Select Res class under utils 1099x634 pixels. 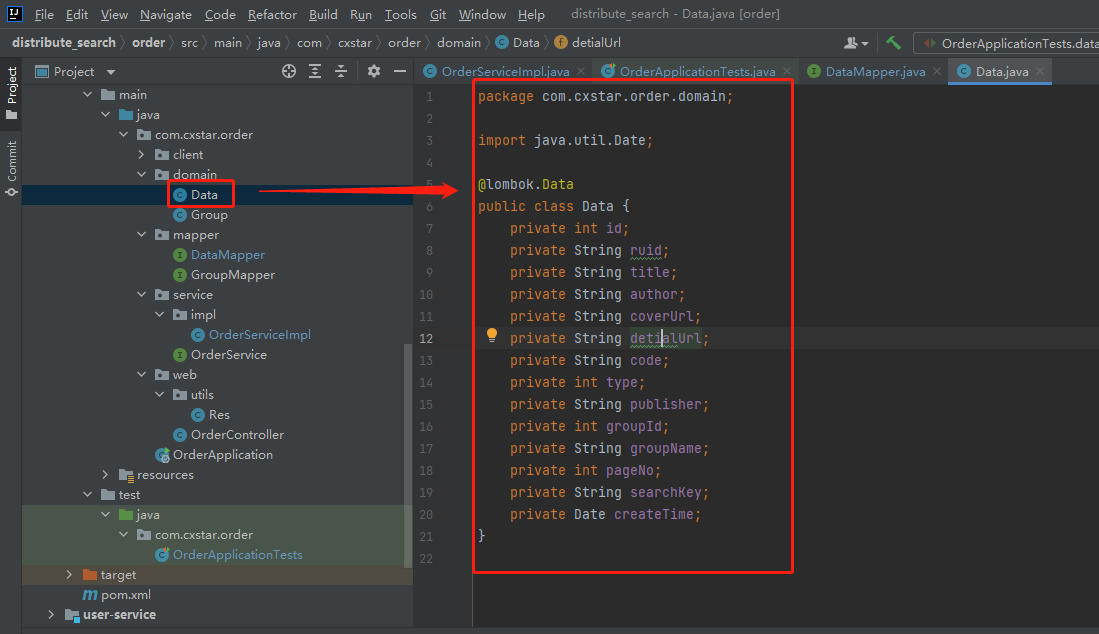pyautogui.click(x=219, y=415)
